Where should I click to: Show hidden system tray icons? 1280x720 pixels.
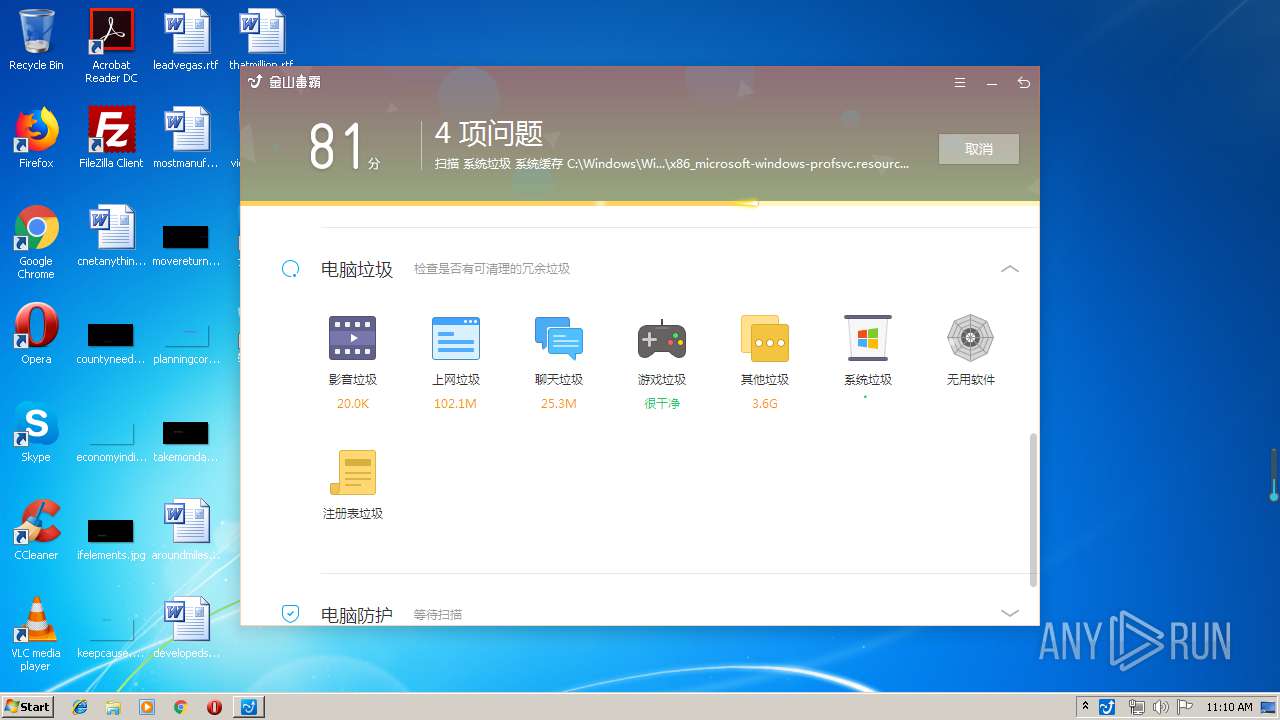coord(1085,707)
